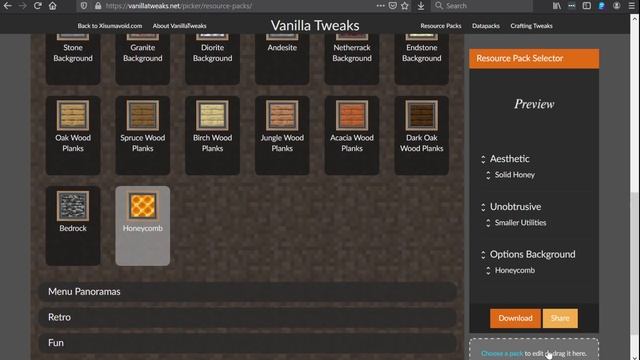Reload the page with refresh icon
Image resolution: width=640 pixels, height=360 pixels.
click(x=38, y=6)
